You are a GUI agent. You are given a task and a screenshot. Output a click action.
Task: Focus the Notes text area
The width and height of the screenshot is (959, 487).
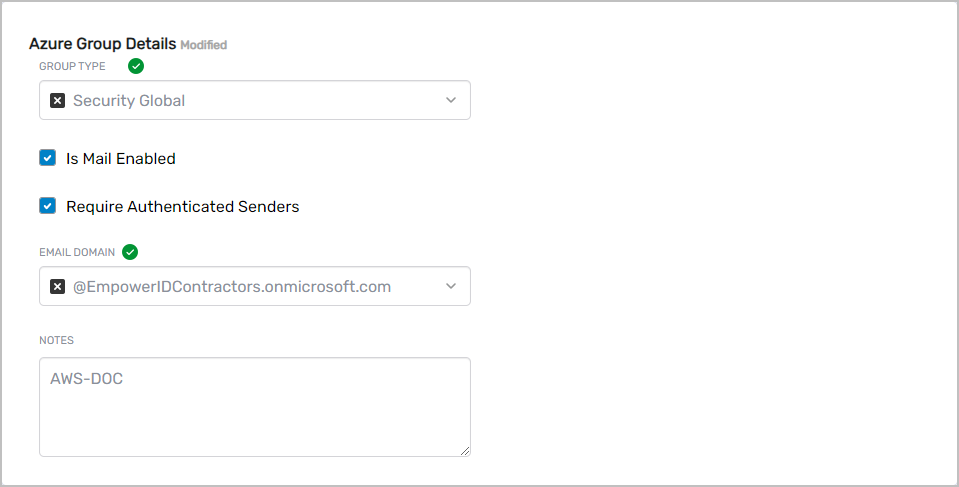(255, 420)
